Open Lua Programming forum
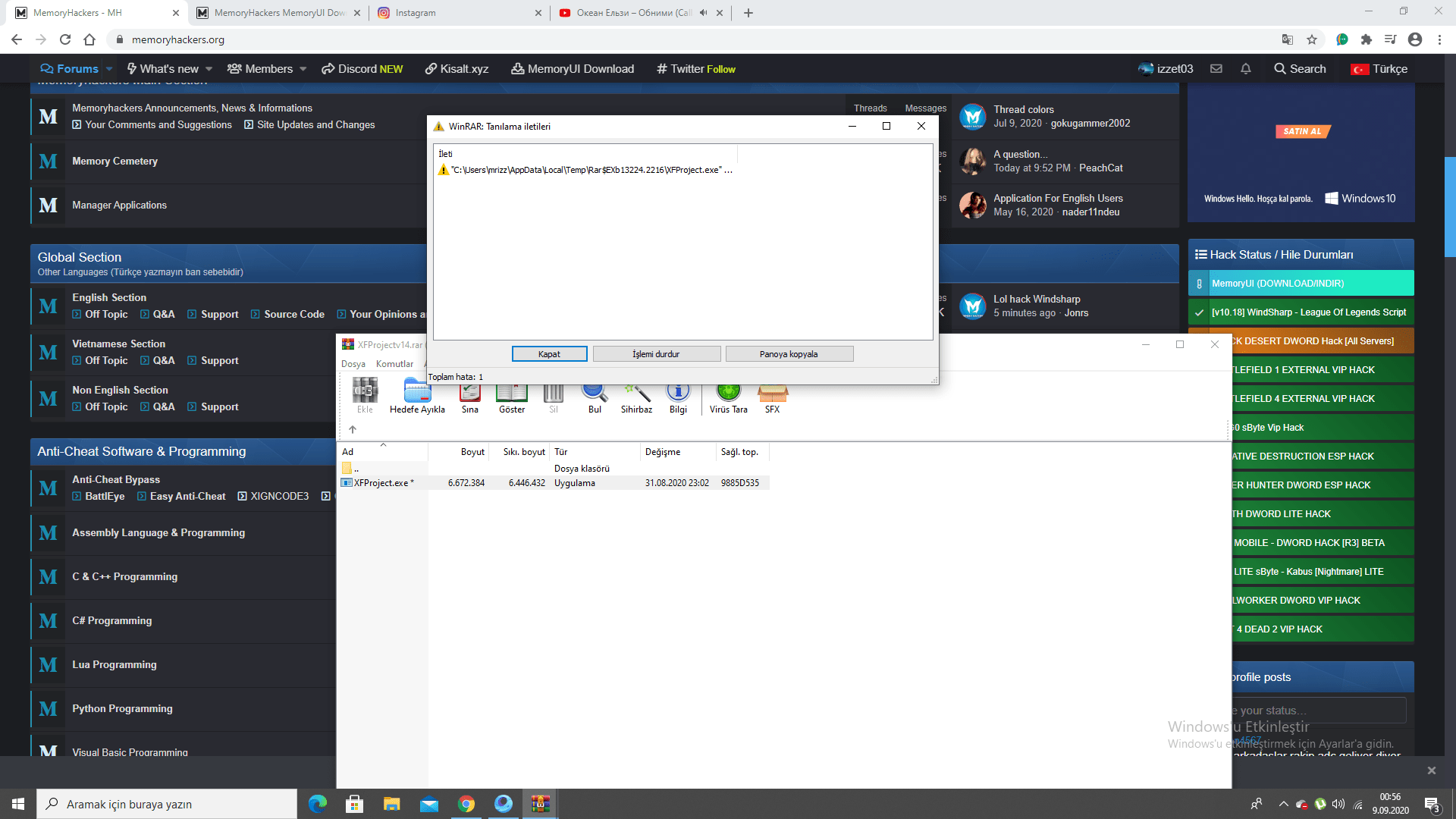The image size is (1456, 819). (114, 664)
